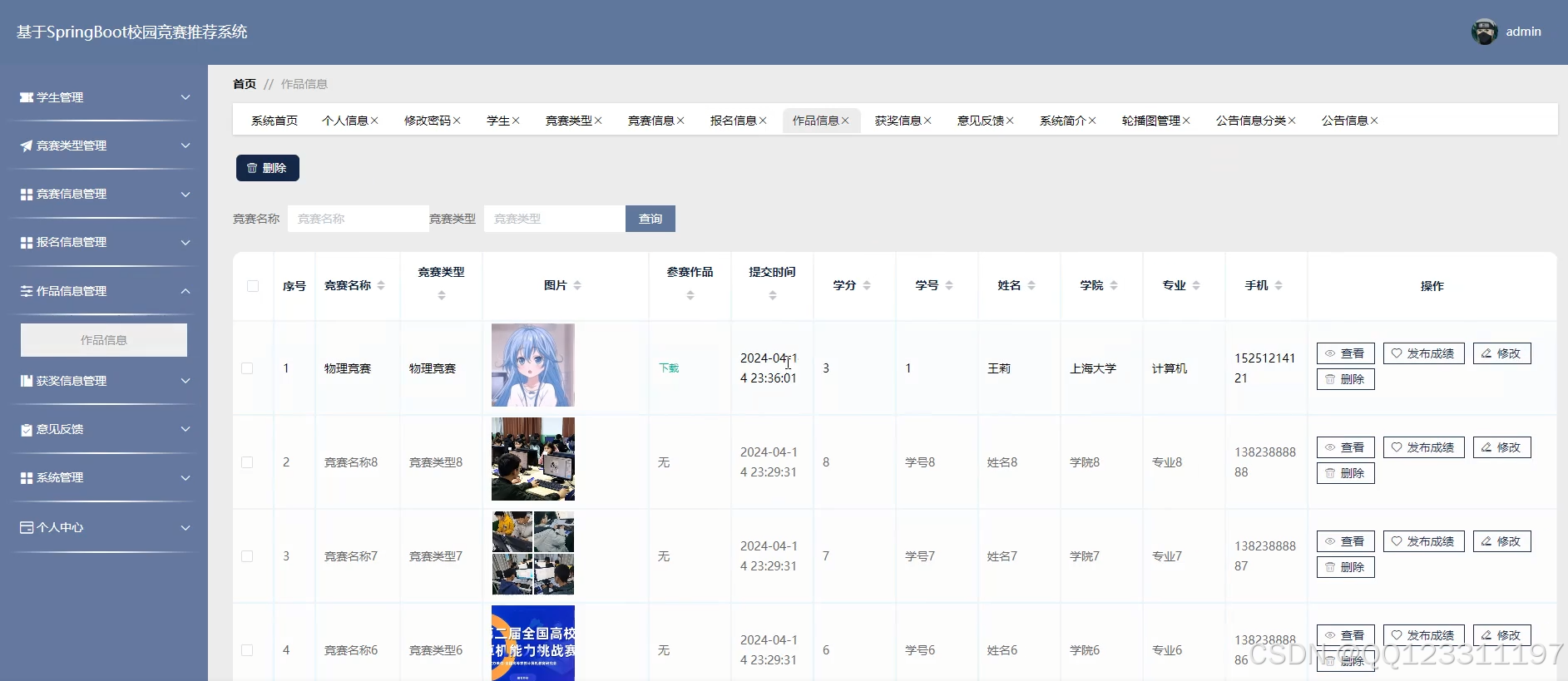Image resolution: width=1568 pixels, height=681 pixels.
Task: Check the row 竞赛名称6 checkbox
Action: (x=247, y=650)
